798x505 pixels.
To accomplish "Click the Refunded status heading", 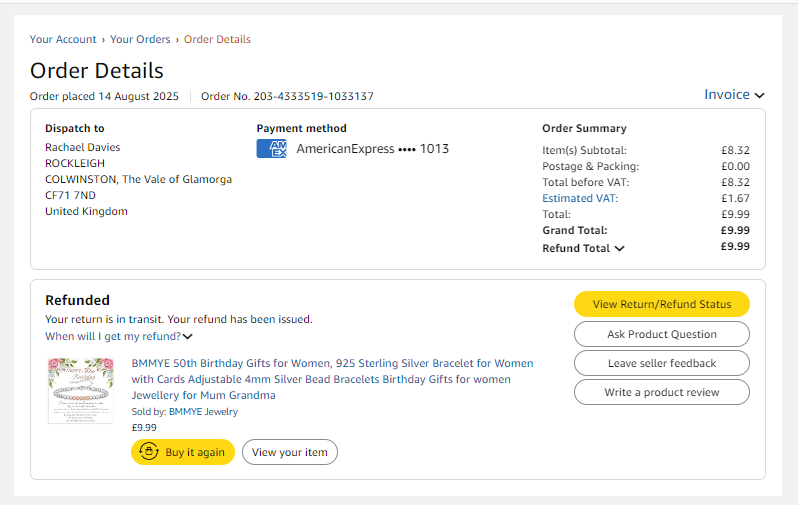I will [77, 300].
